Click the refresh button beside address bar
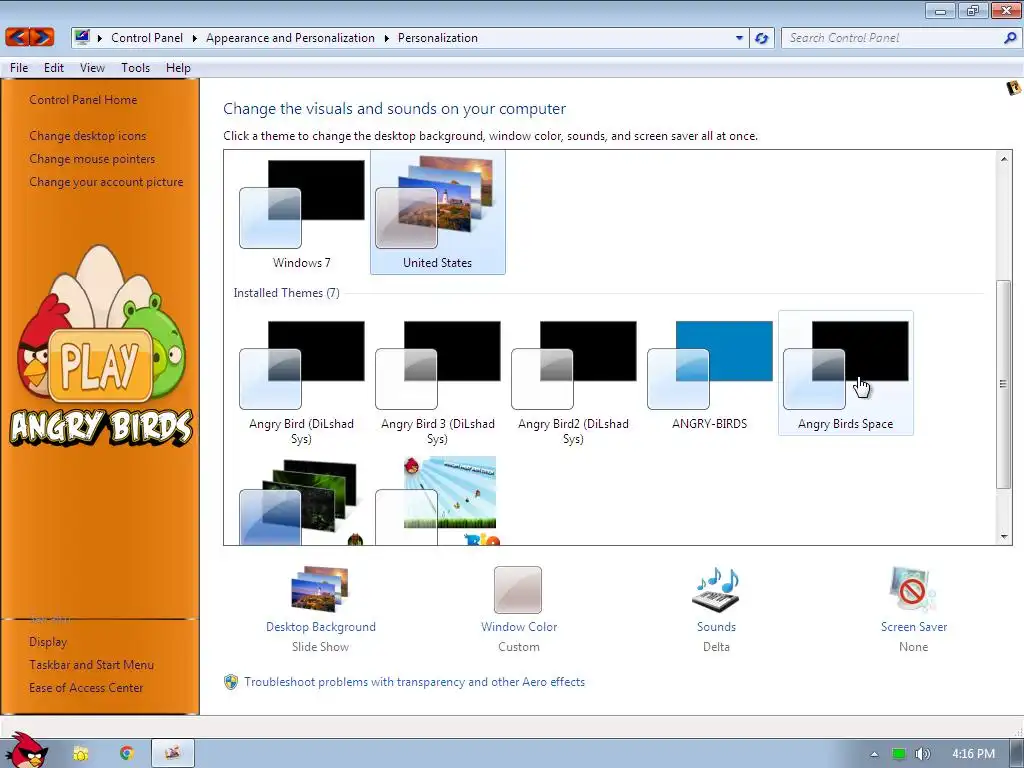This screenshot has height=768, width=1024. click(761, 38)
